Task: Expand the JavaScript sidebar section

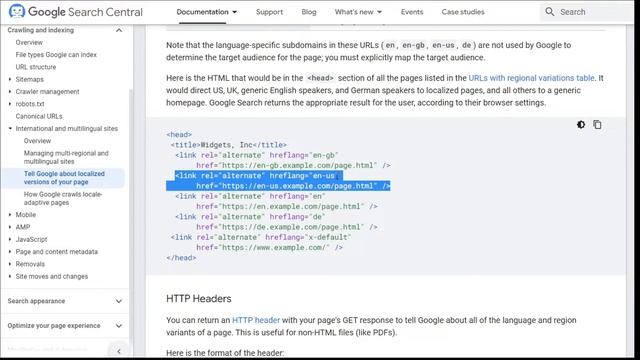Action: tap(10, 239)
